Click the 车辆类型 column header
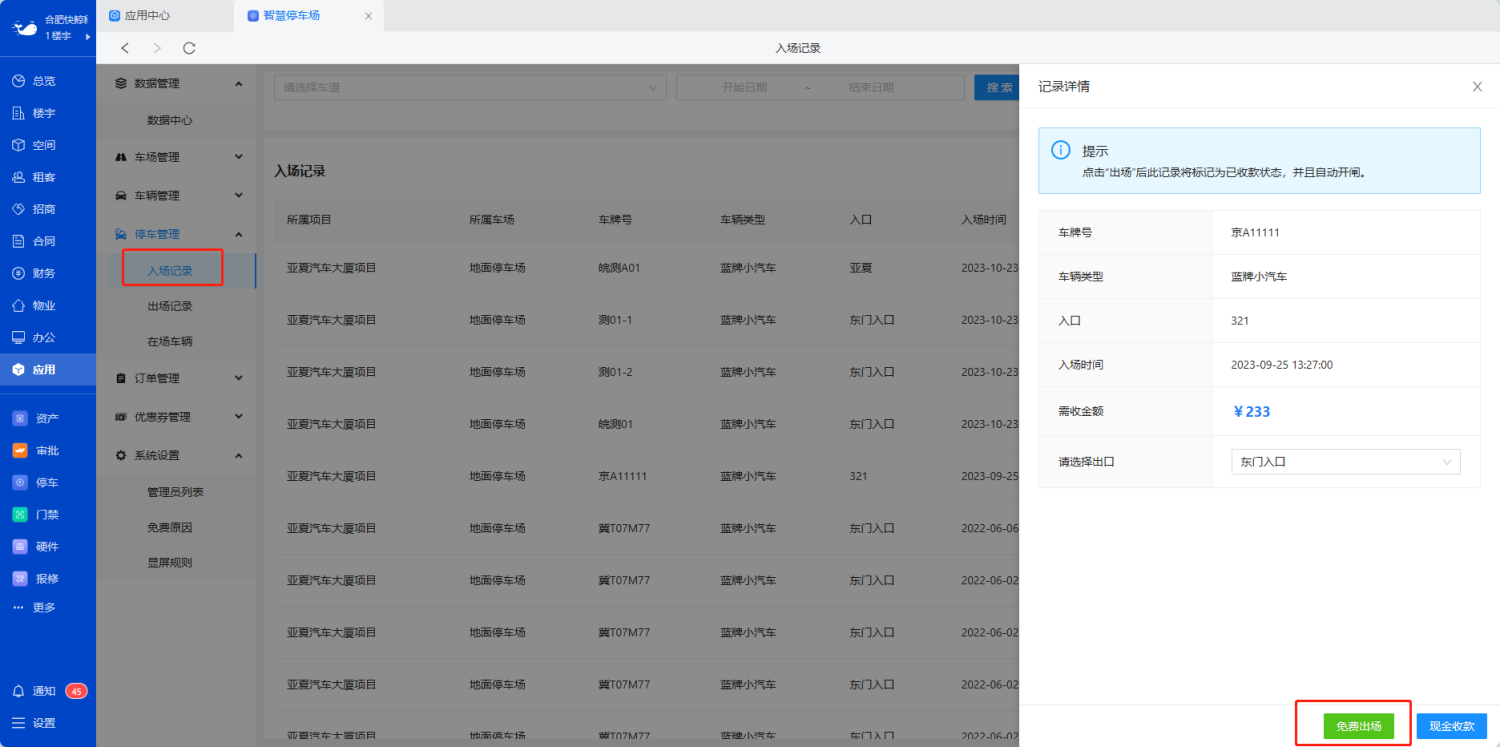Image resolution: width=1500 pixels, height=747 pixels. [743, 219]
